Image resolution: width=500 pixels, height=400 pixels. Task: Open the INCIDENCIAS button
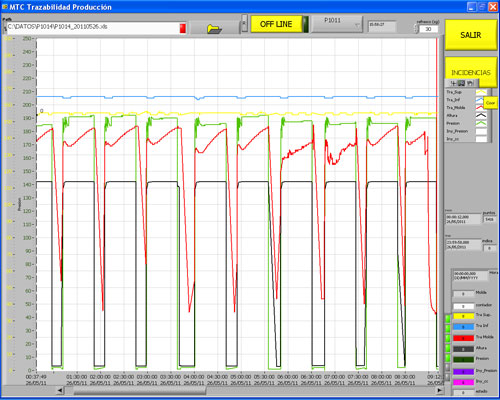[471, 72]
